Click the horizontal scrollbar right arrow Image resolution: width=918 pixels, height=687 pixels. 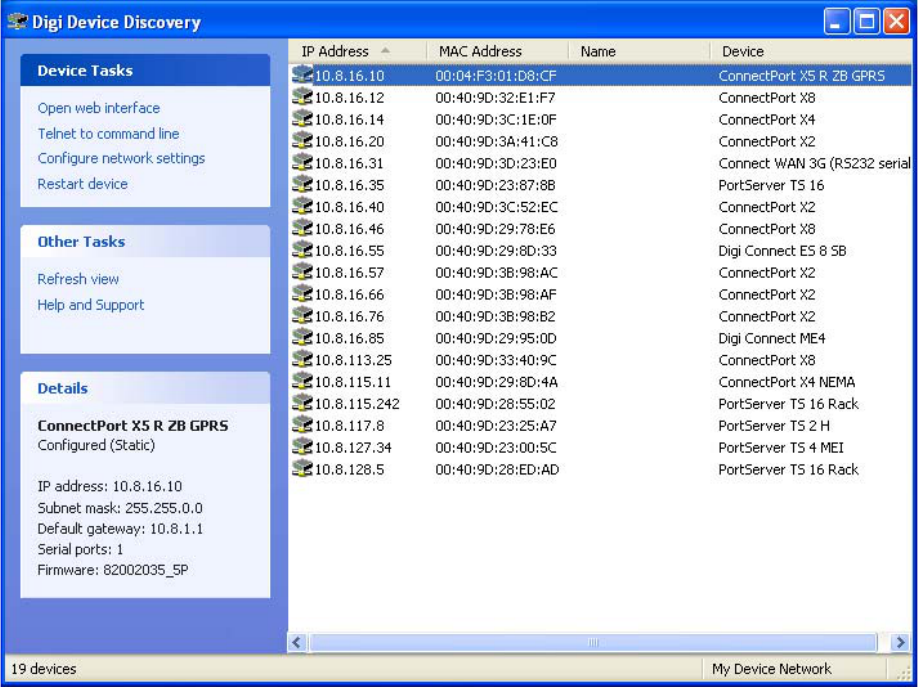click(900, 642)
